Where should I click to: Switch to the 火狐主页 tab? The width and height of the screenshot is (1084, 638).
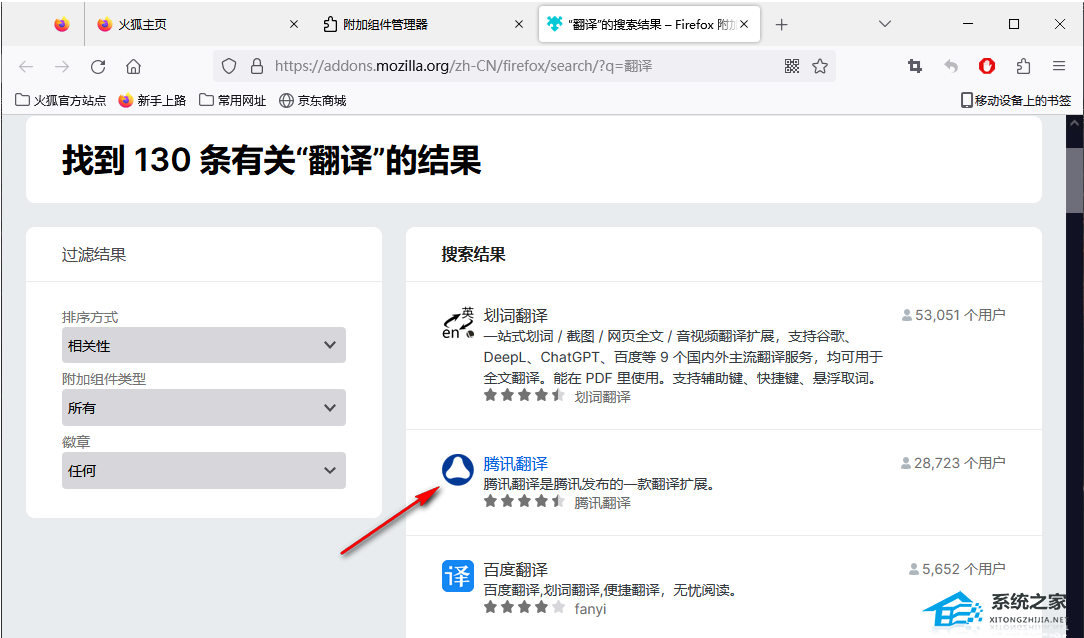pos(199,24)
